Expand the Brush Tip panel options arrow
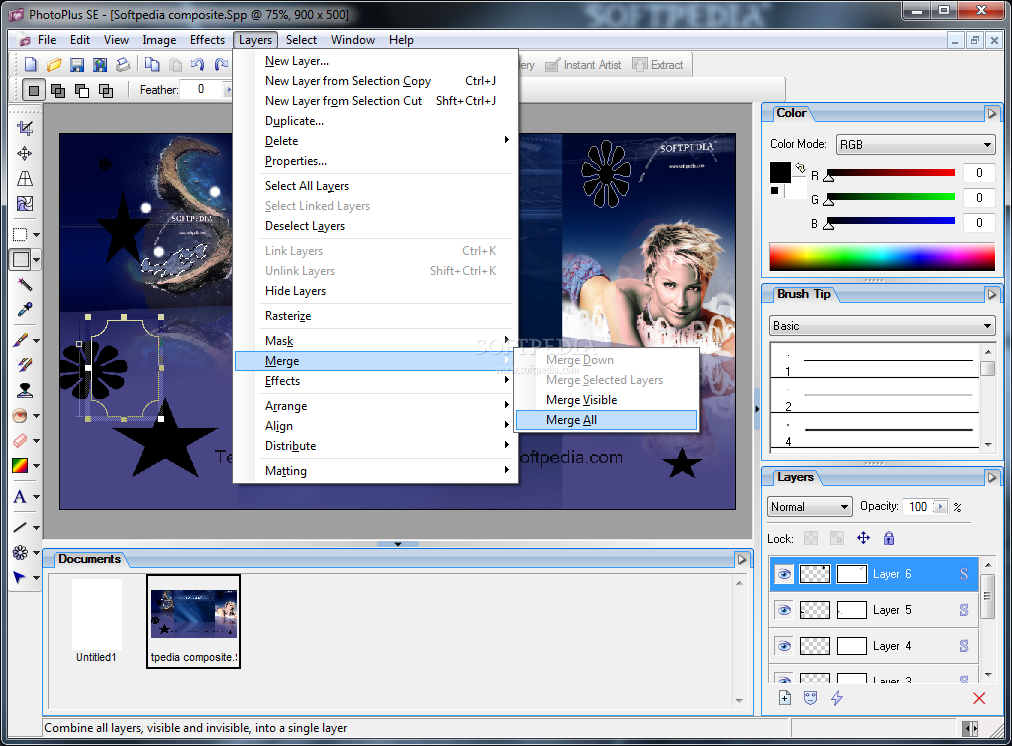The image size is (1012, 746). [x=992, y=294]
